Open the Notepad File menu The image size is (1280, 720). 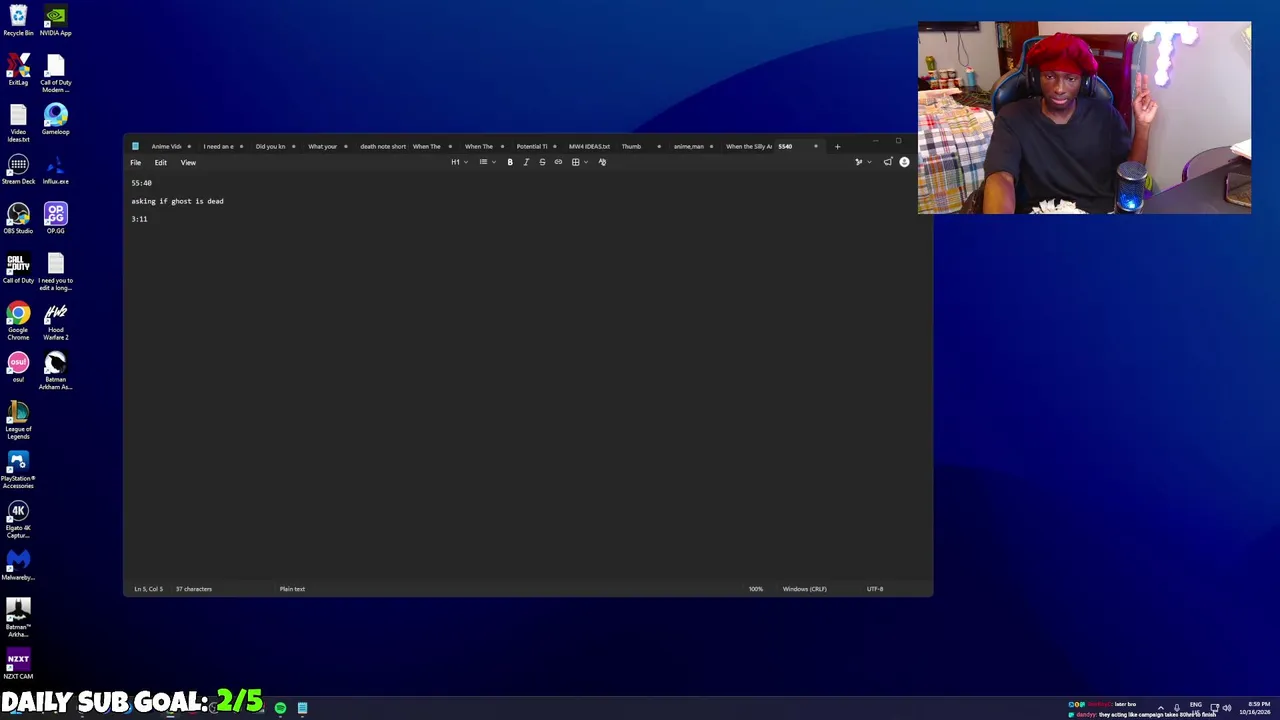click(135, 162)
